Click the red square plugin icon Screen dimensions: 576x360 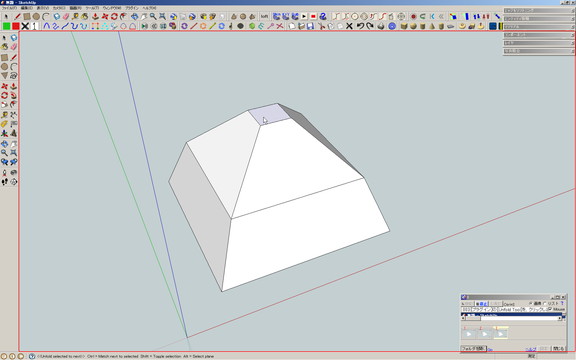click(x=15, y=26)
